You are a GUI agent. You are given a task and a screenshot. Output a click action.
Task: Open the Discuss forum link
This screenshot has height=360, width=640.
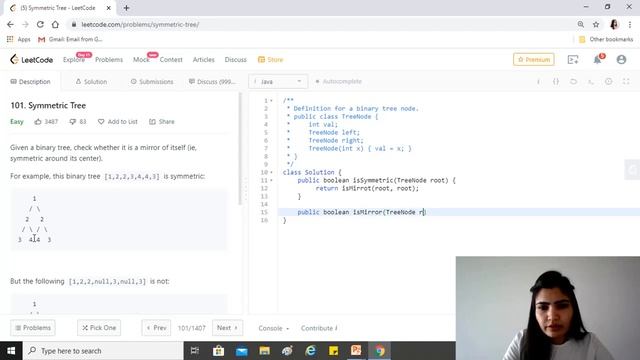(x=236, y=60)
